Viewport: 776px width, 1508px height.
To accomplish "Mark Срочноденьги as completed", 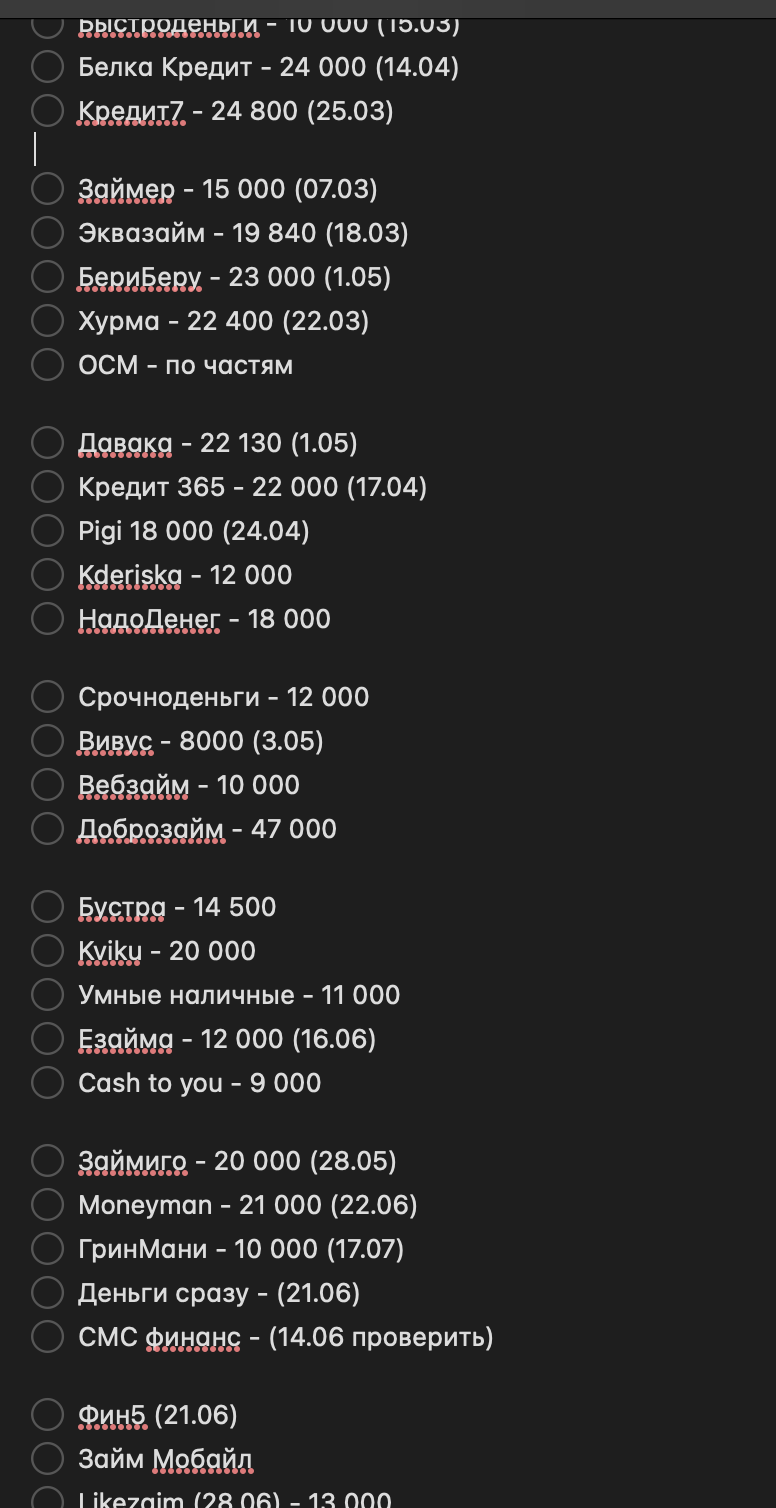I will pyautogui.click(x=47, y=697).
